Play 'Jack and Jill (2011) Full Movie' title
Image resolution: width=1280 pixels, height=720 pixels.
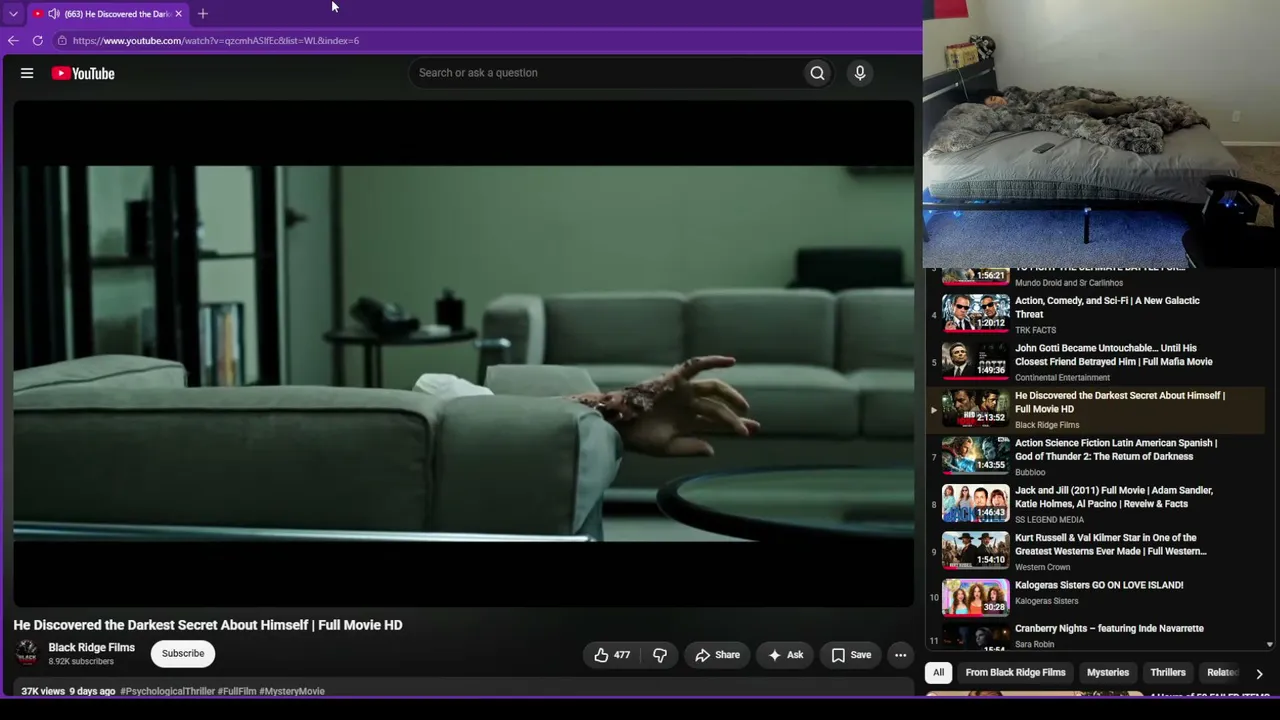[x=1114, y=497]
